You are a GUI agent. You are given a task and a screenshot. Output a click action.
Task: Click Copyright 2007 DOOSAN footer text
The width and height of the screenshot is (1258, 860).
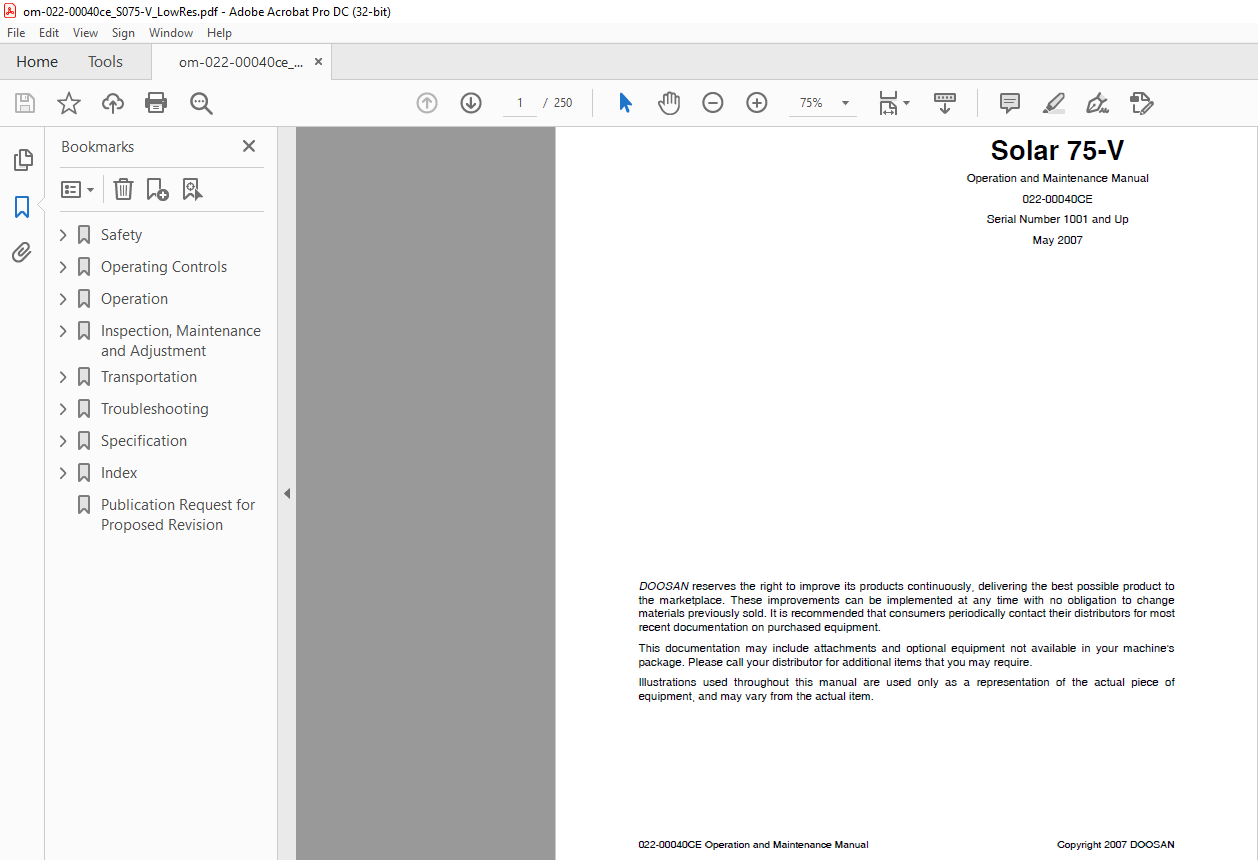(1116, 845)
